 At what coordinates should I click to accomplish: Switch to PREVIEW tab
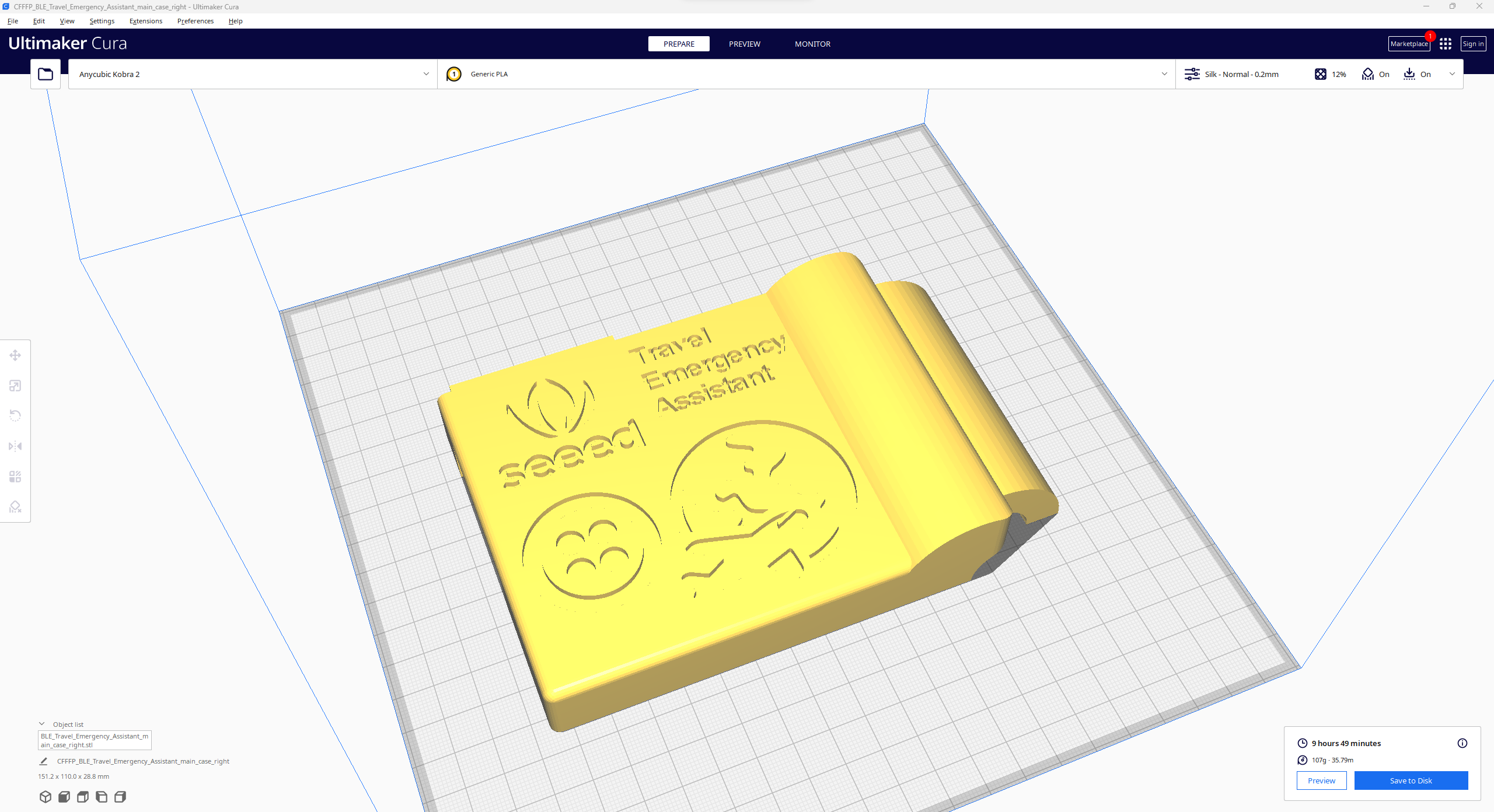(x=744, y=43)
